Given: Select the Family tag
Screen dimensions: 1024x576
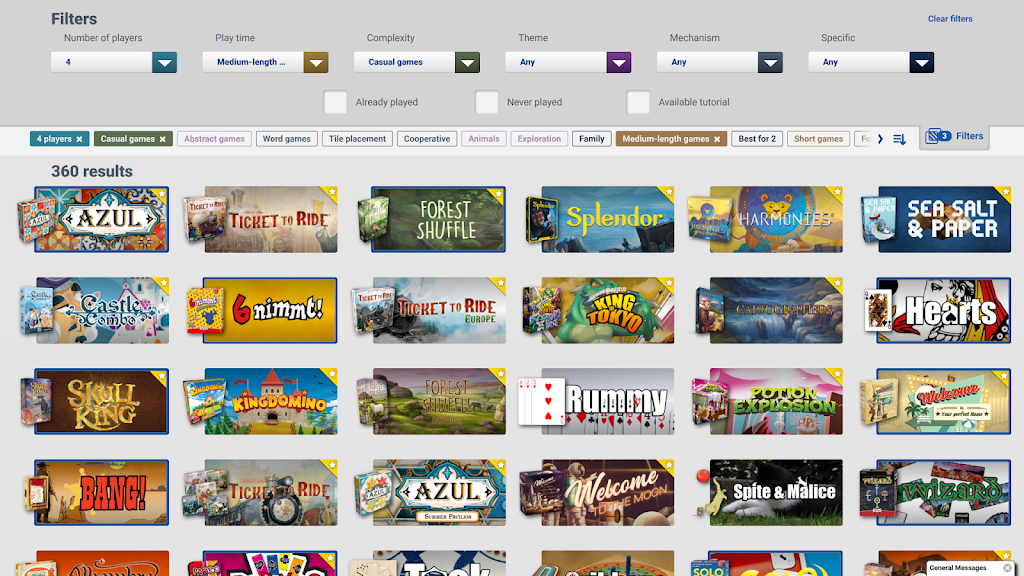Looking at the screenshot, I should (x=592, y=139).
